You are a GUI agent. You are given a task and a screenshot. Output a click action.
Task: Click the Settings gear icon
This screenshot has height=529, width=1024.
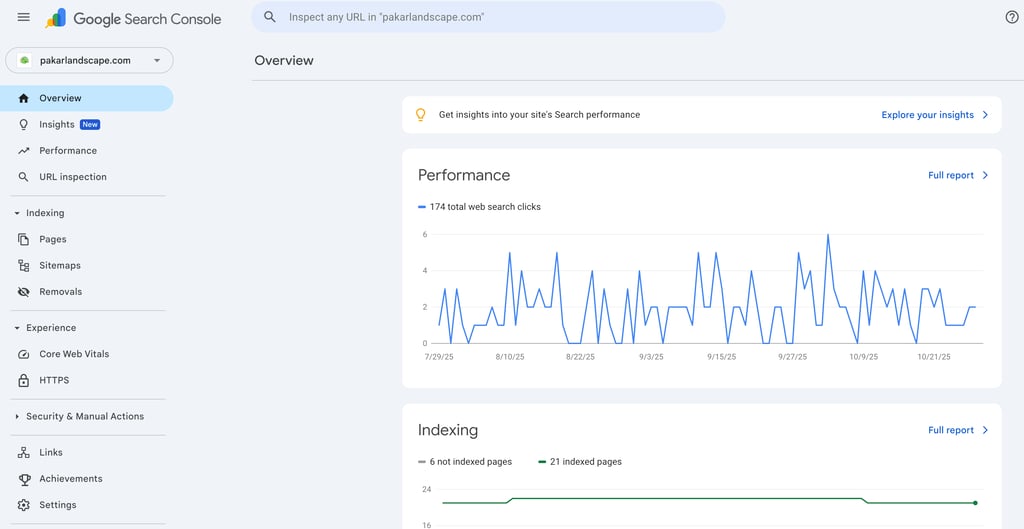tap(24, 505)
